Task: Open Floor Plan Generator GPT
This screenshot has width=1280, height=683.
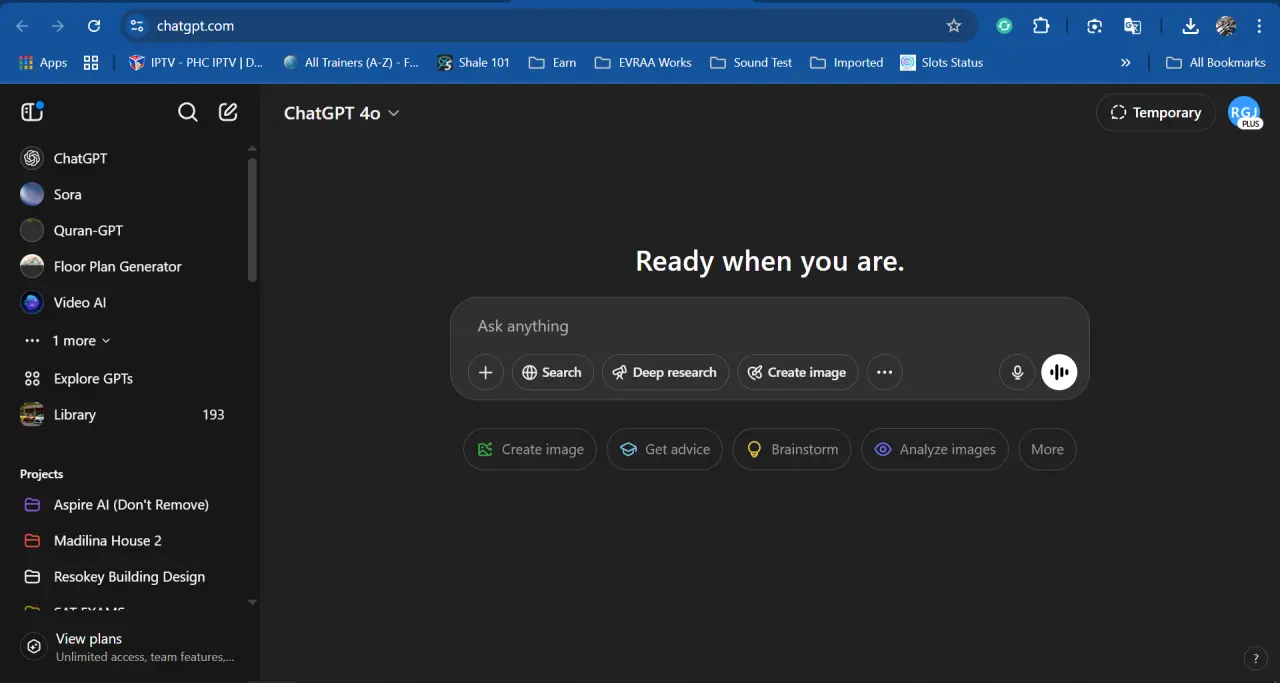Action: 126,266
